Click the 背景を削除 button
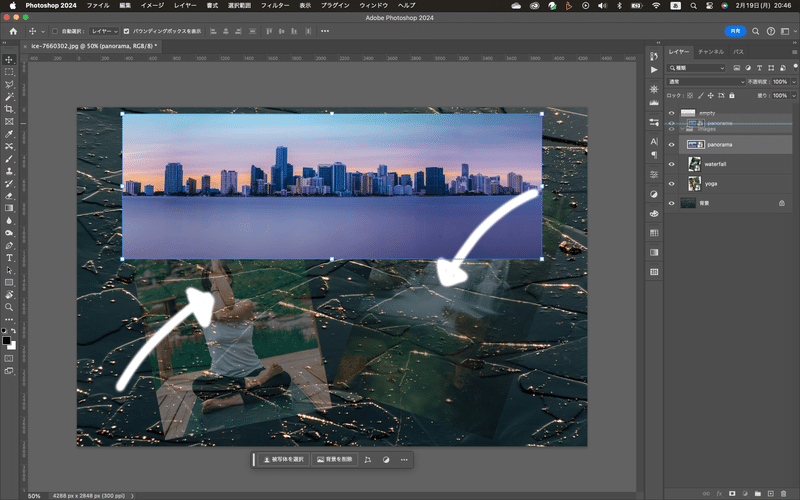The height and width of the screenshot is (500, 800). pos(334,460)
